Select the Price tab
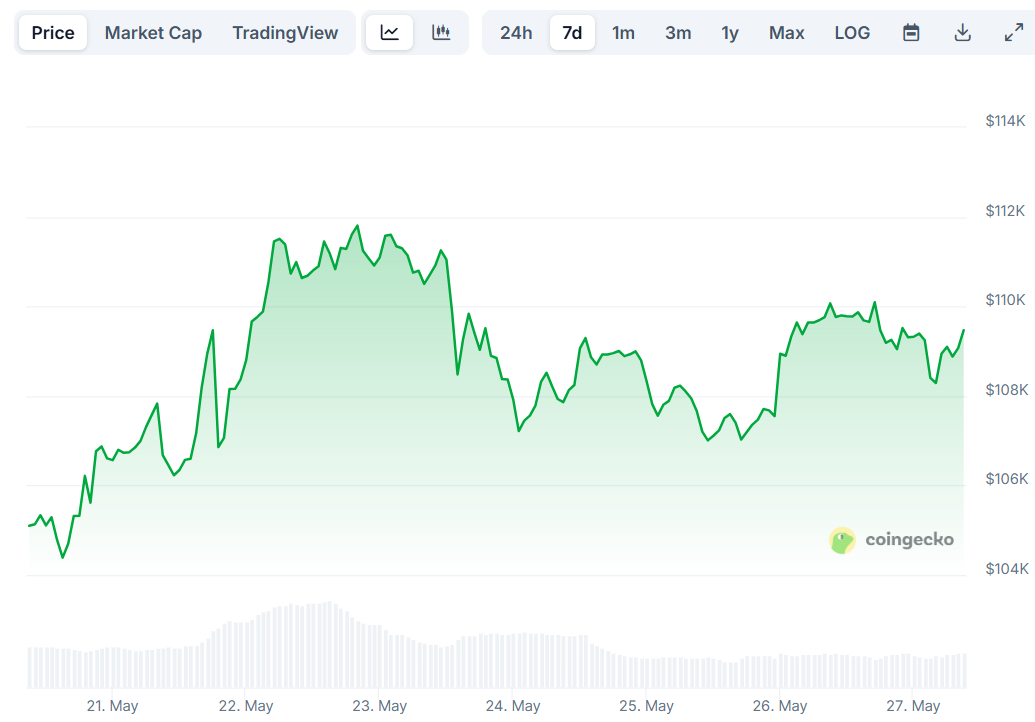 pos(53,32)
